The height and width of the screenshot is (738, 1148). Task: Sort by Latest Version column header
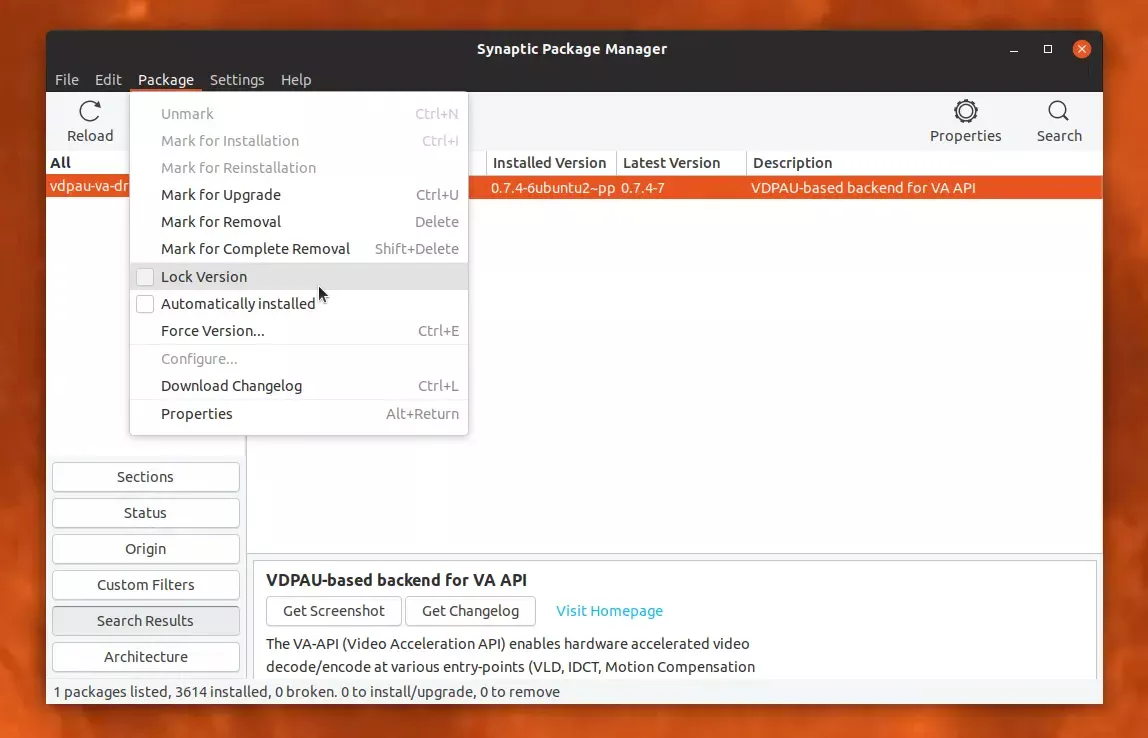(671, 163)
